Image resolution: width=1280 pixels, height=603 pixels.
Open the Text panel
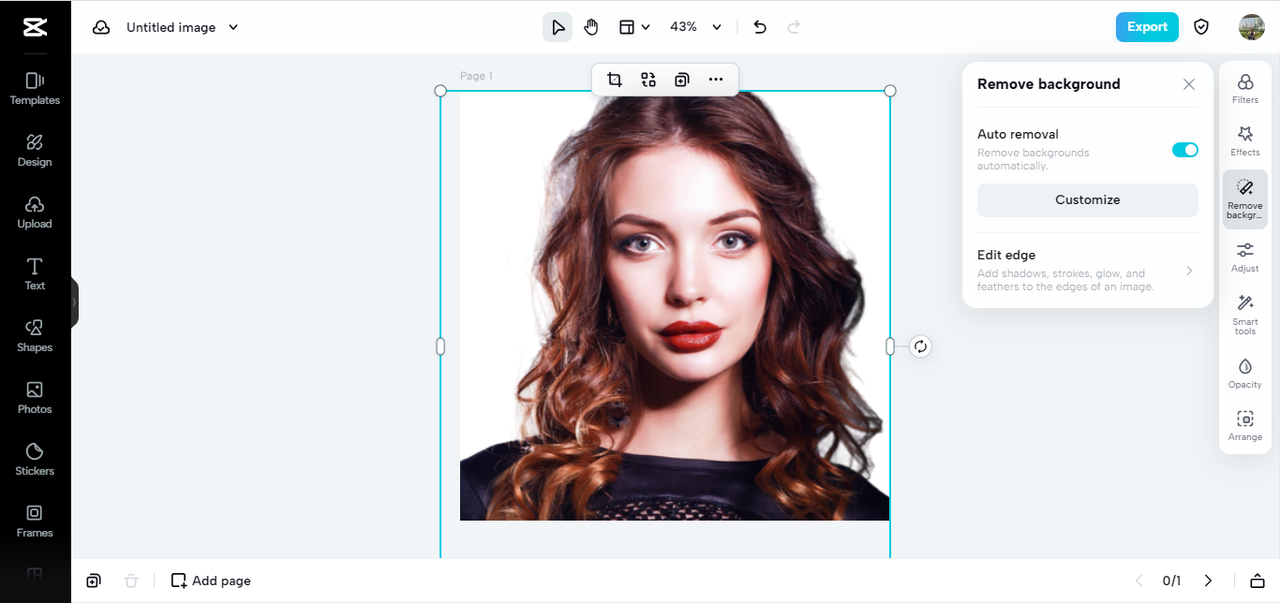pos(35,274)
